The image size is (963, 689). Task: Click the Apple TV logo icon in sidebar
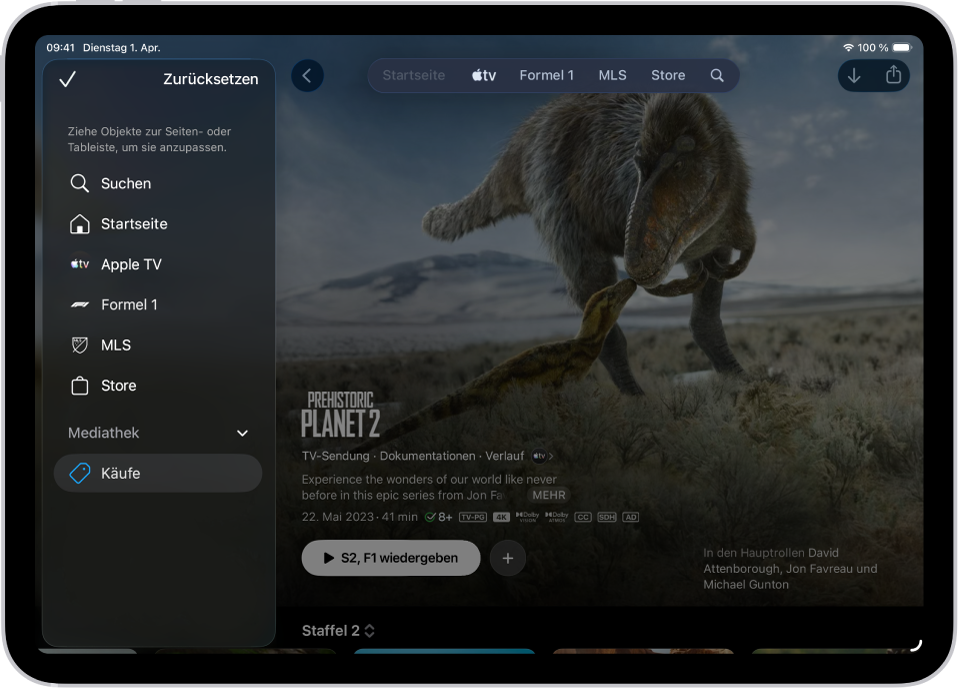80,264
